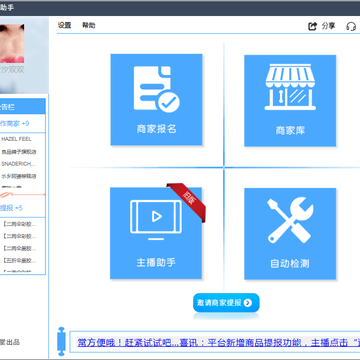Viewport: 360px width, 360px height.
Task: Launch the 主播助手 streamer assistant tile
Action: tap(156, 233)
